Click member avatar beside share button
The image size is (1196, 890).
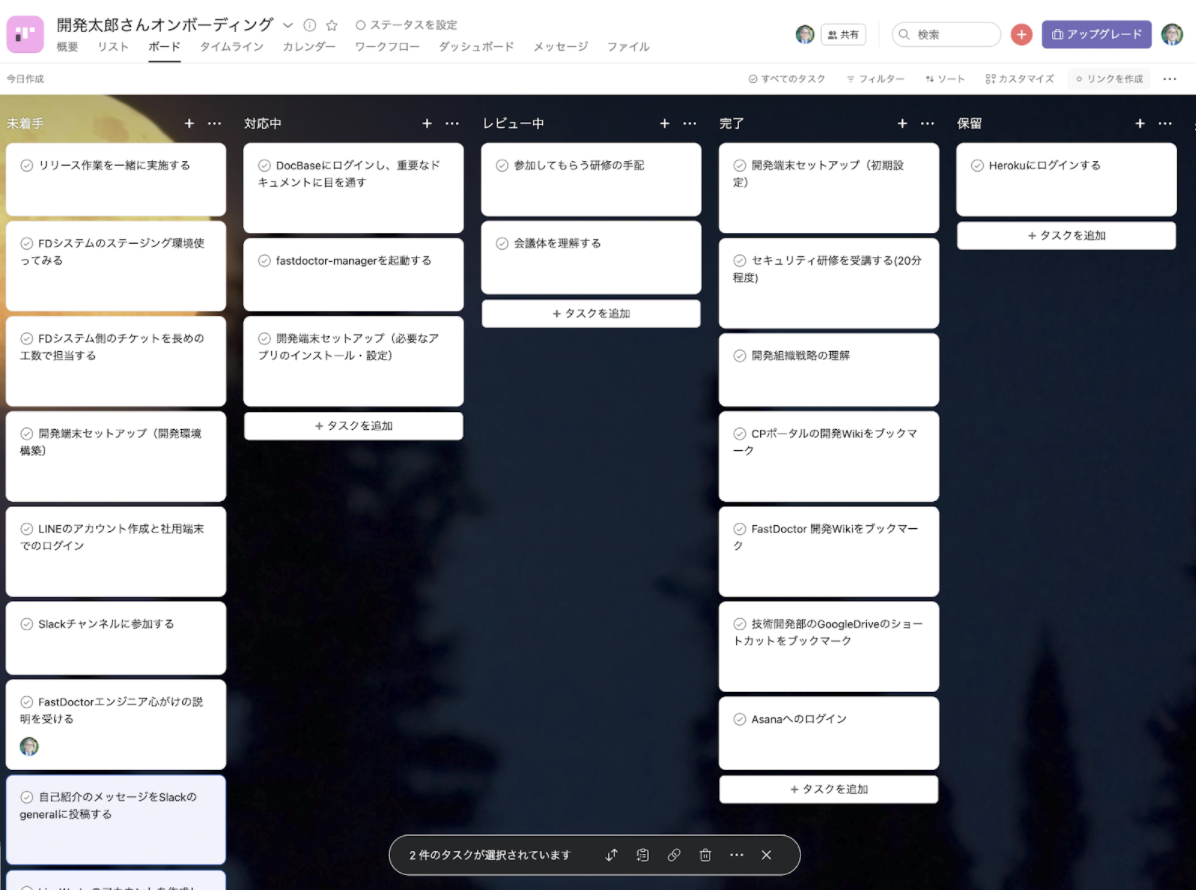pyautogui.click(x=805, y=34)
